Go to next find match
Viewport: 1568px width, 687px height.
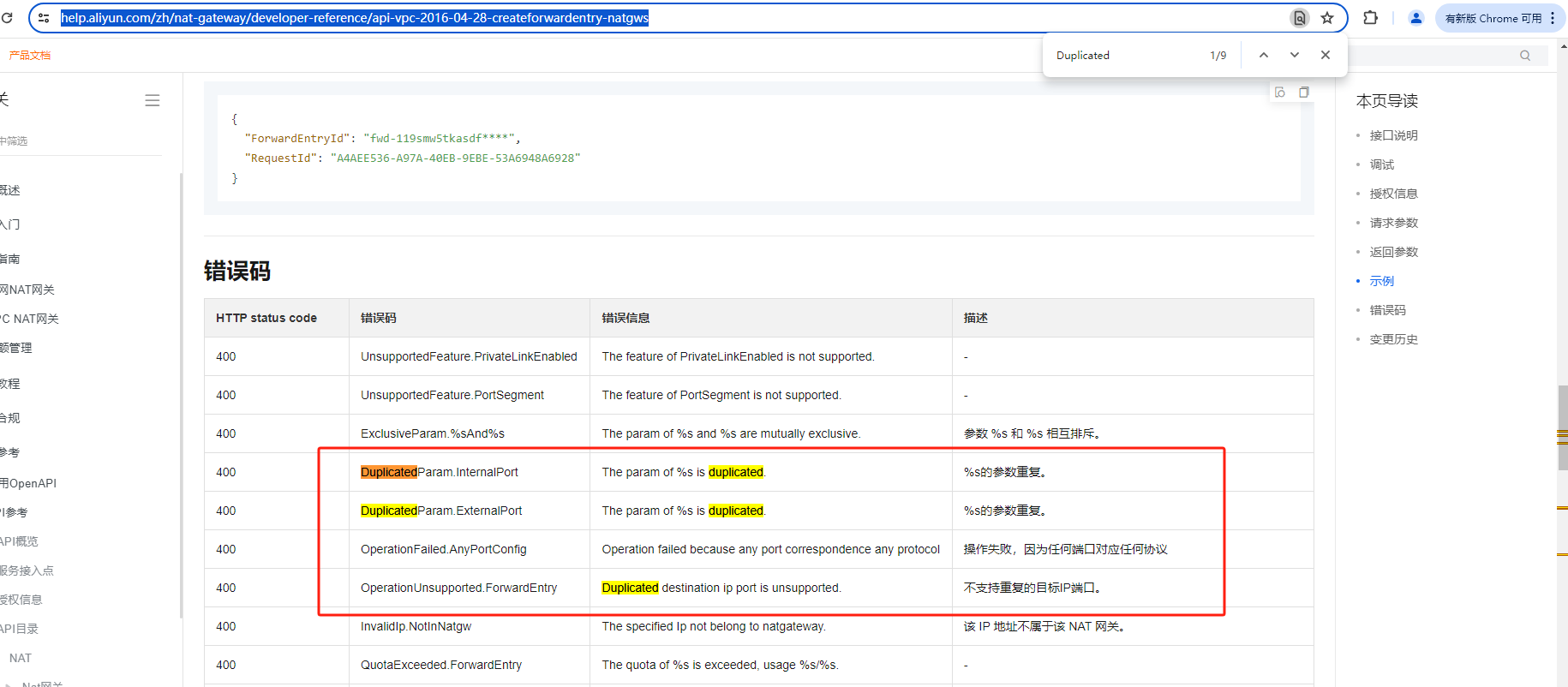coord(1294,55)
